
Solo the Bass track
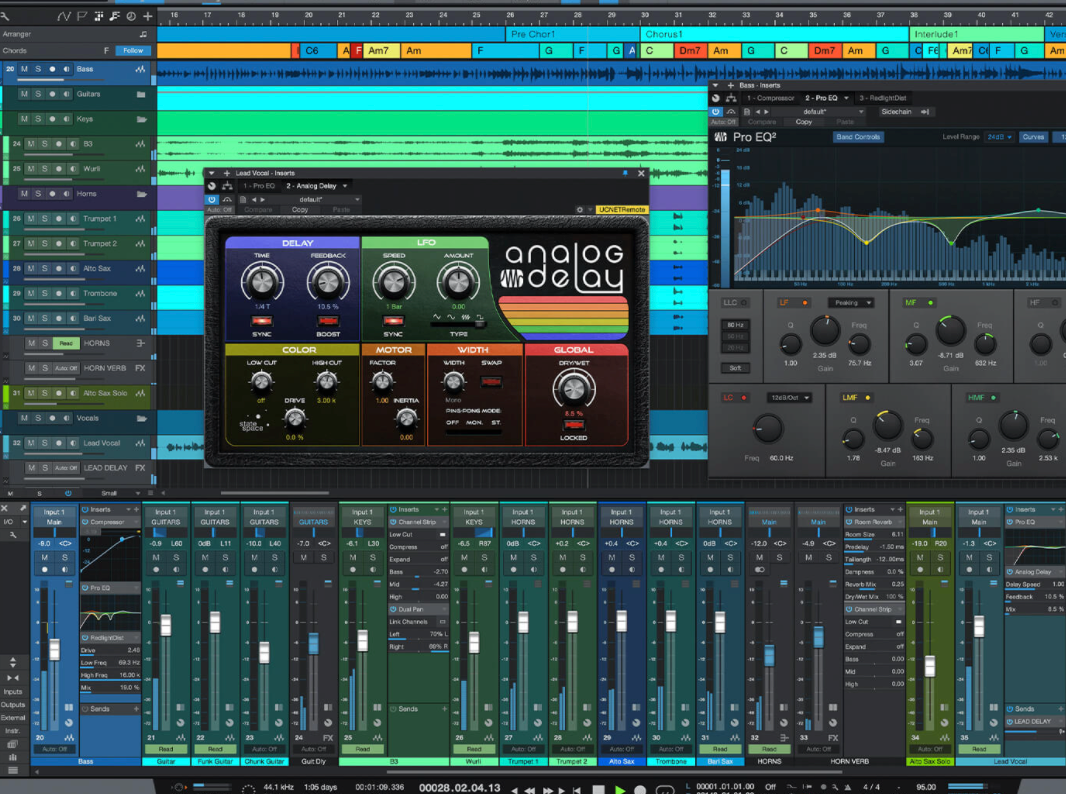pyautogui.click(x=38, y=69)
